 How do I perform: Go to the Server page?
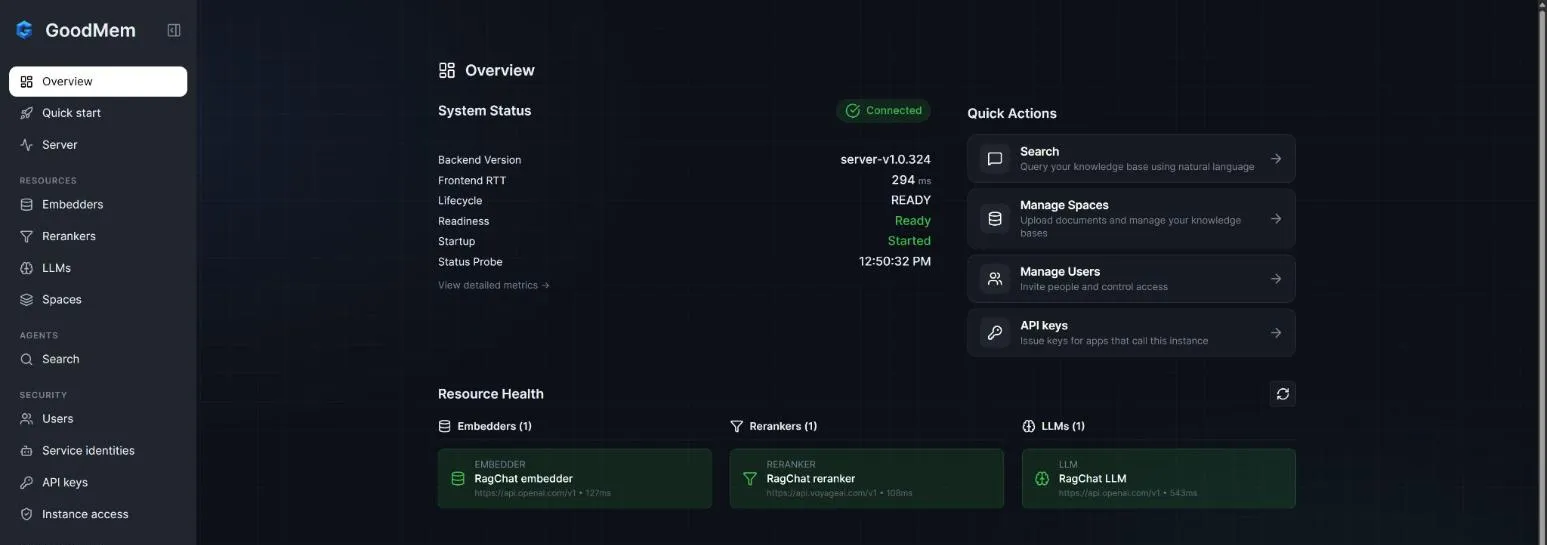point(98,145)
